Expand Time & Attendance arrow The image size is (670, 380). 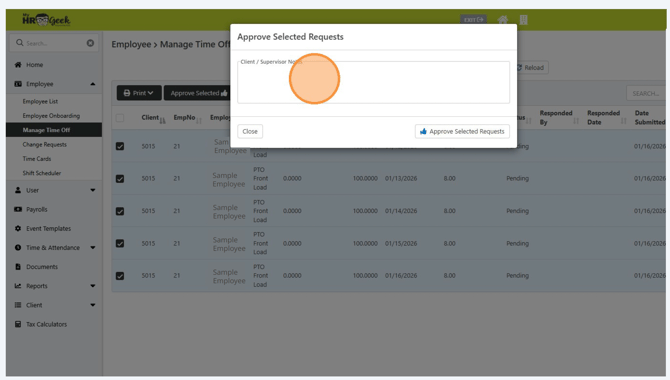pos(93,247)
